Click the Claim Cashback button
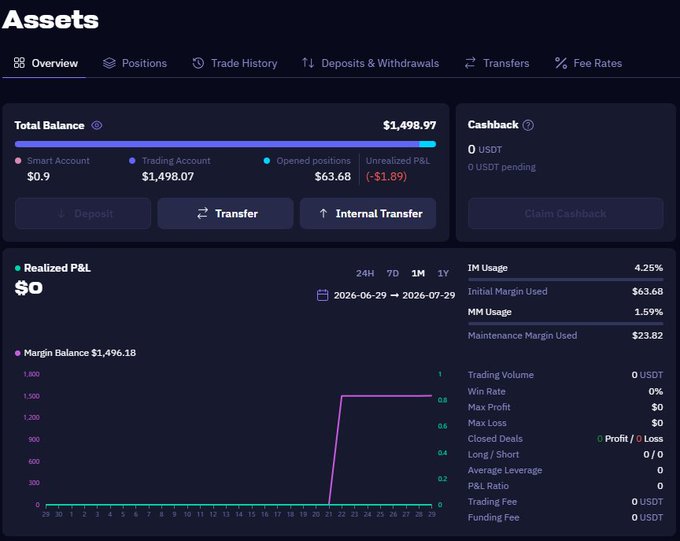This screenshot has width=680, height=541. pyautogui.click(x=566, y=213)
